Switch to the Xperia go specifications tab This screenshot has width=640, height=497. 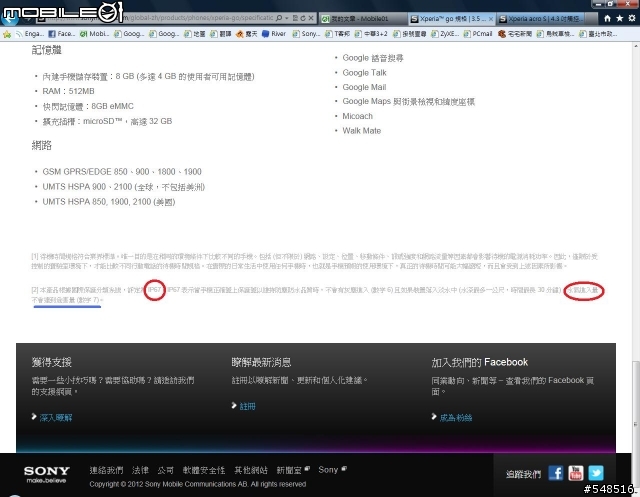click(x=452, y=19)
